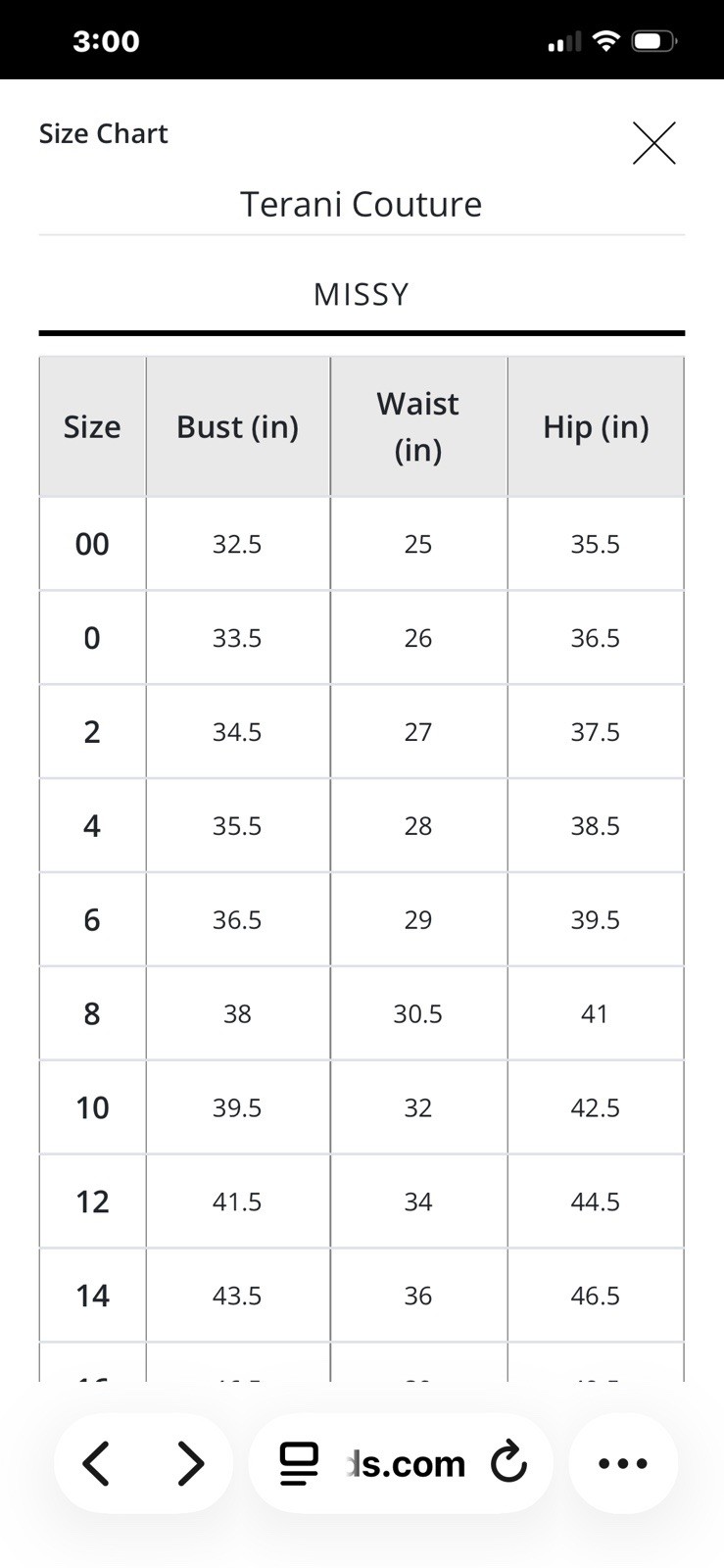This screenshot has height=1568, width=724.
Task: Tap the Waist (in) column header
Action: pos(418,427)
